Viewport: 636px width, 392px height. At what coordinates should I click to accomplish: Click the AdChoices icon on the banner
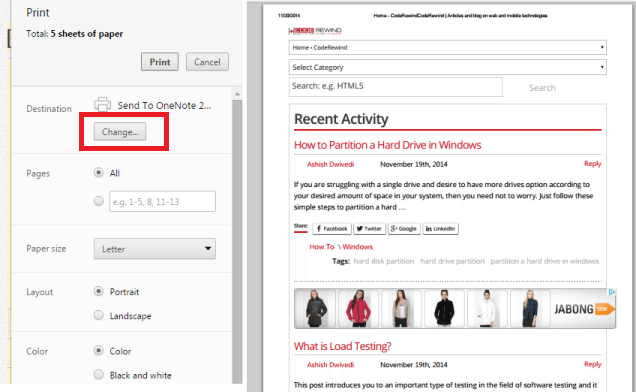[x=612, y=292]
